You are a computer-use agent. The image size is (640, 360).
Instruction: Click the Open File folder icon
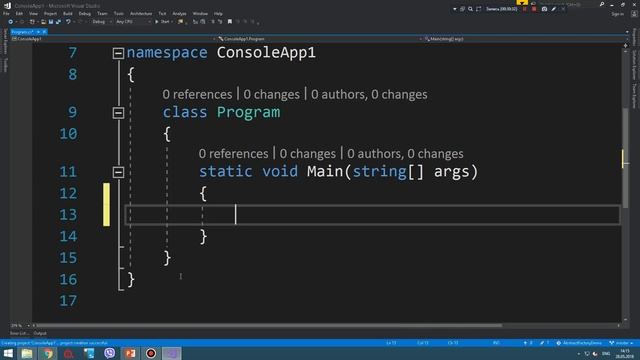[x=43, y=22]
